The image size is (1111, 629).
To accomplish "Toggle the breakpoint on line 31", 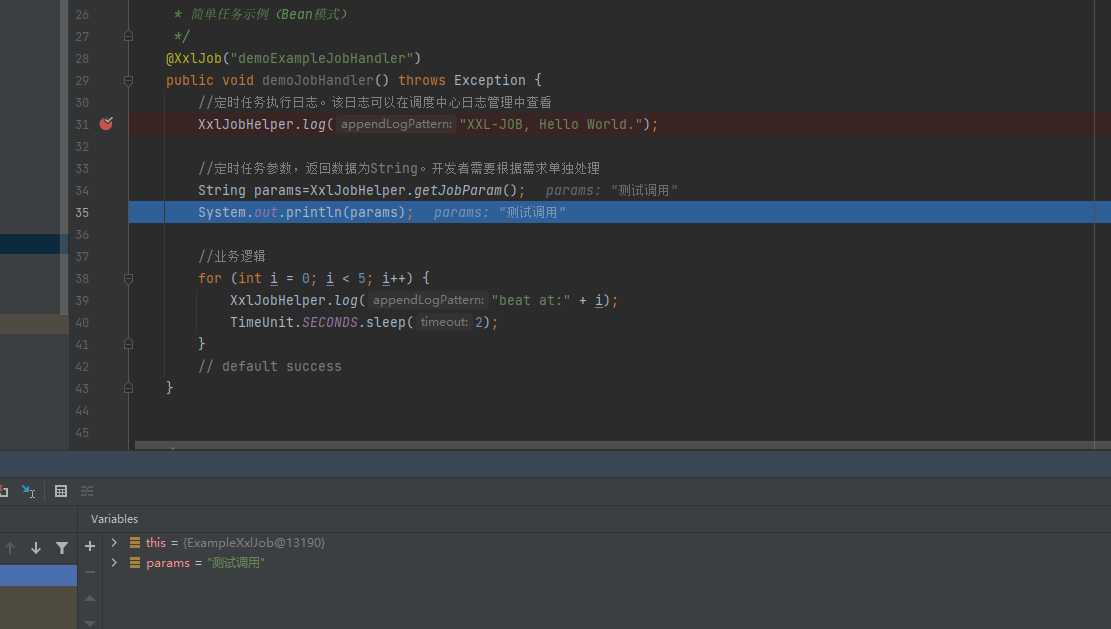I will (x=106, y=124).
